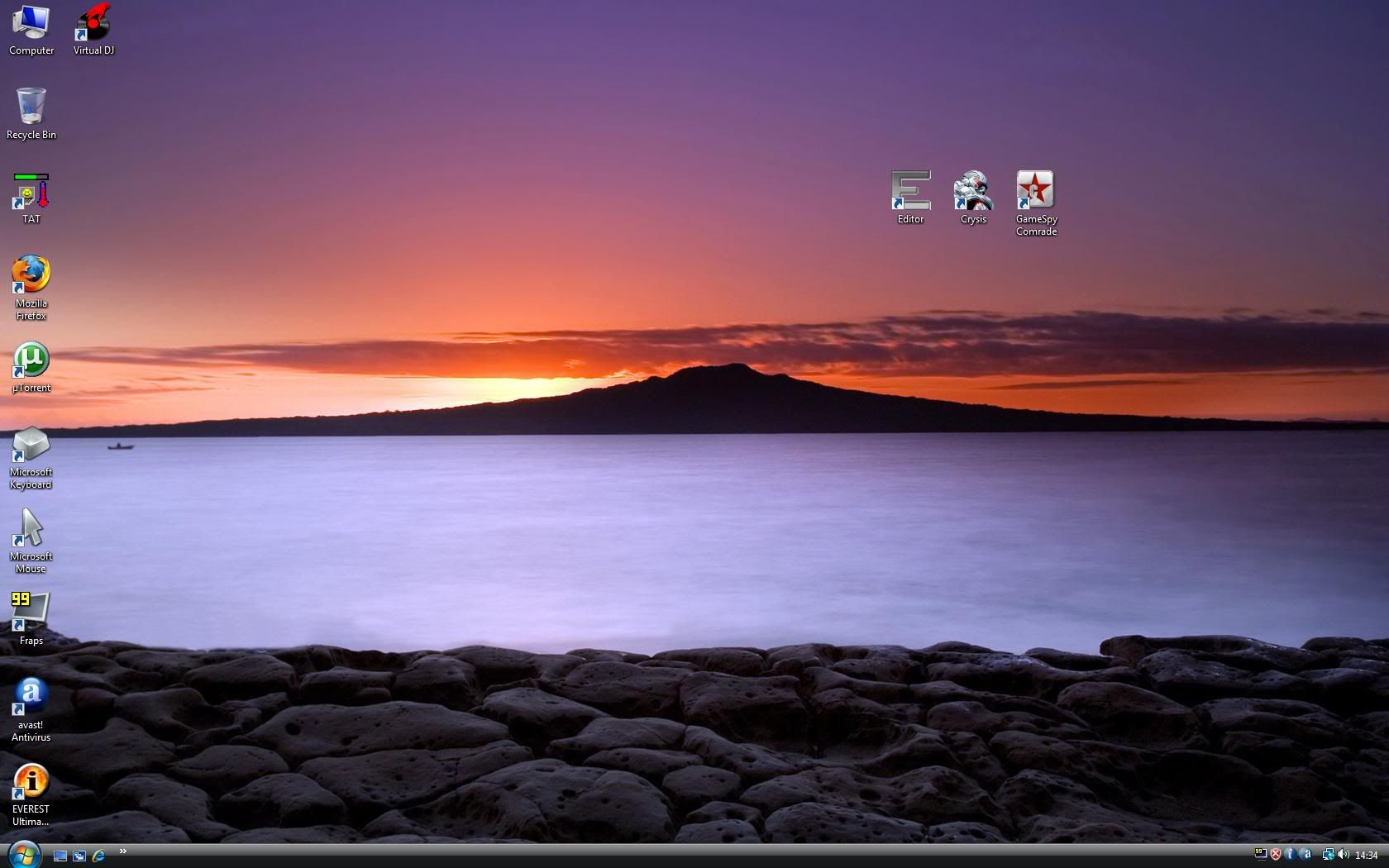Click the avast 'a' tray icon

pos(1305,855)
